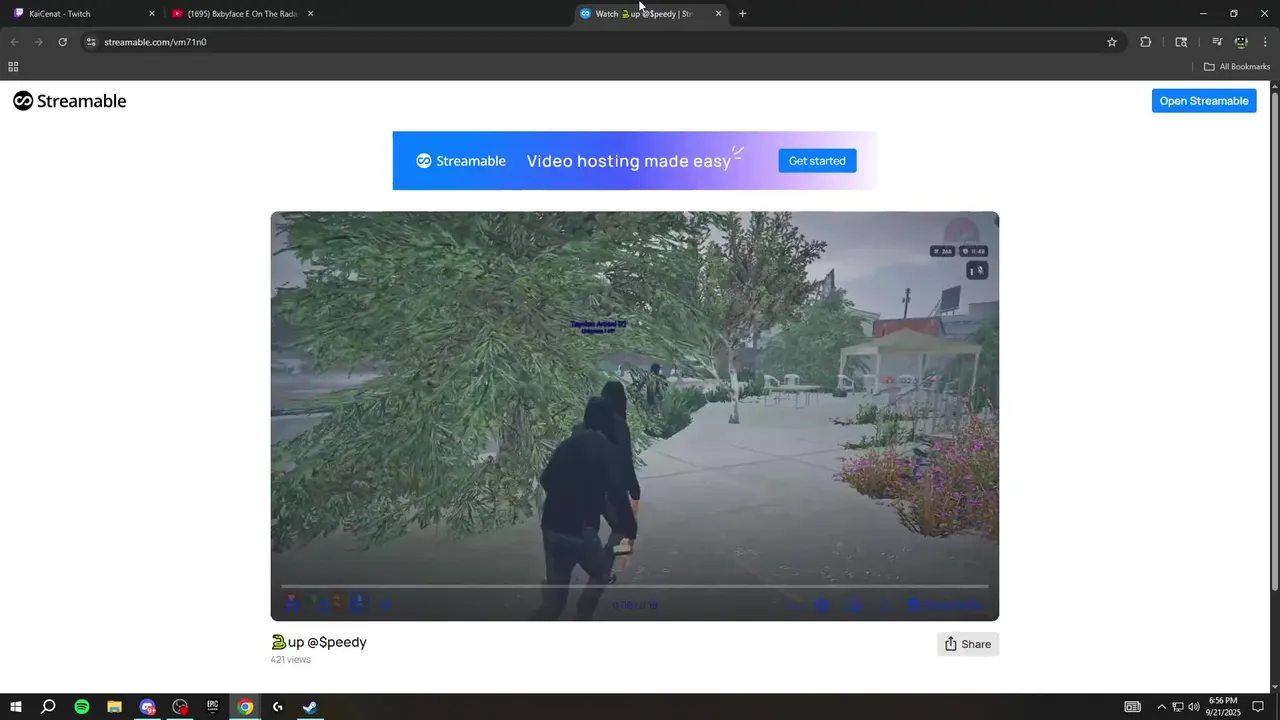Open File Explorer from the taskbar
This screenshot has height=720, width=1280.
[115, 707]
